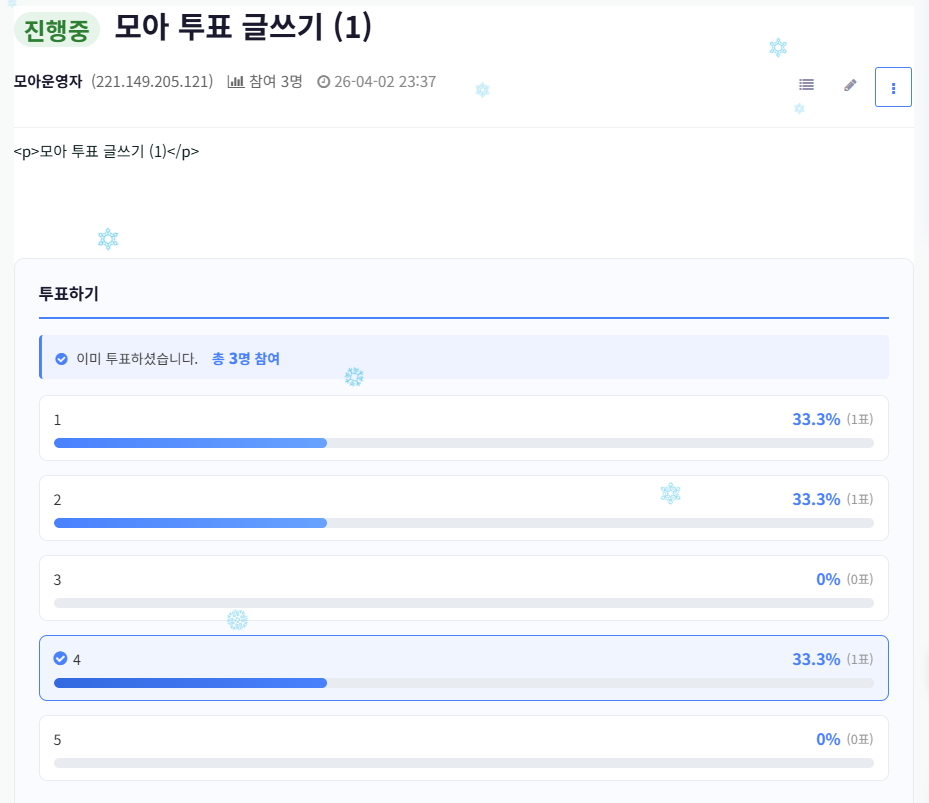Click the 총 3명 참여 text
The image size is (929, 803).
click(x=246, y=358)
